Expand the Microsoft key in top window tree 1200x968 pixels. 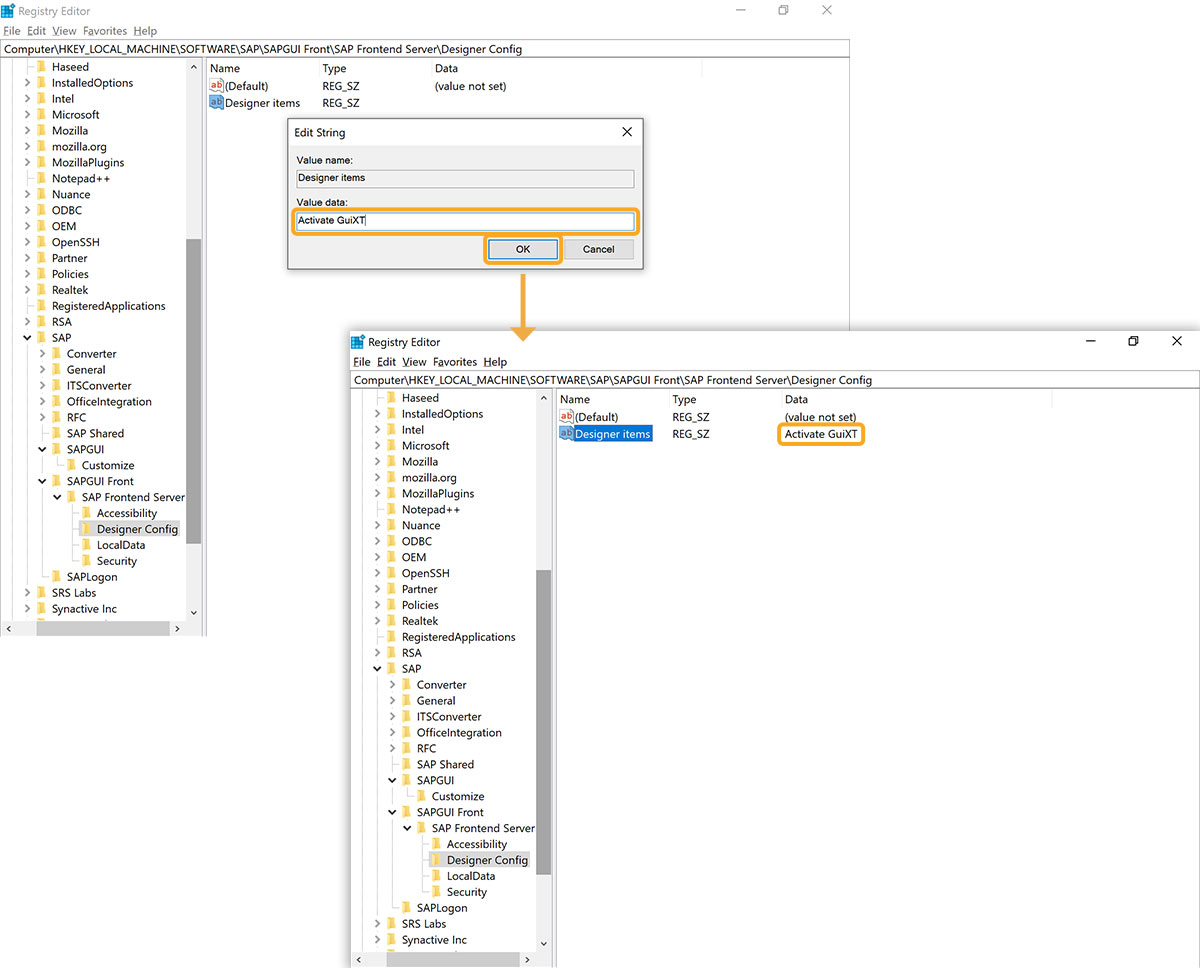tap(27, 115)
